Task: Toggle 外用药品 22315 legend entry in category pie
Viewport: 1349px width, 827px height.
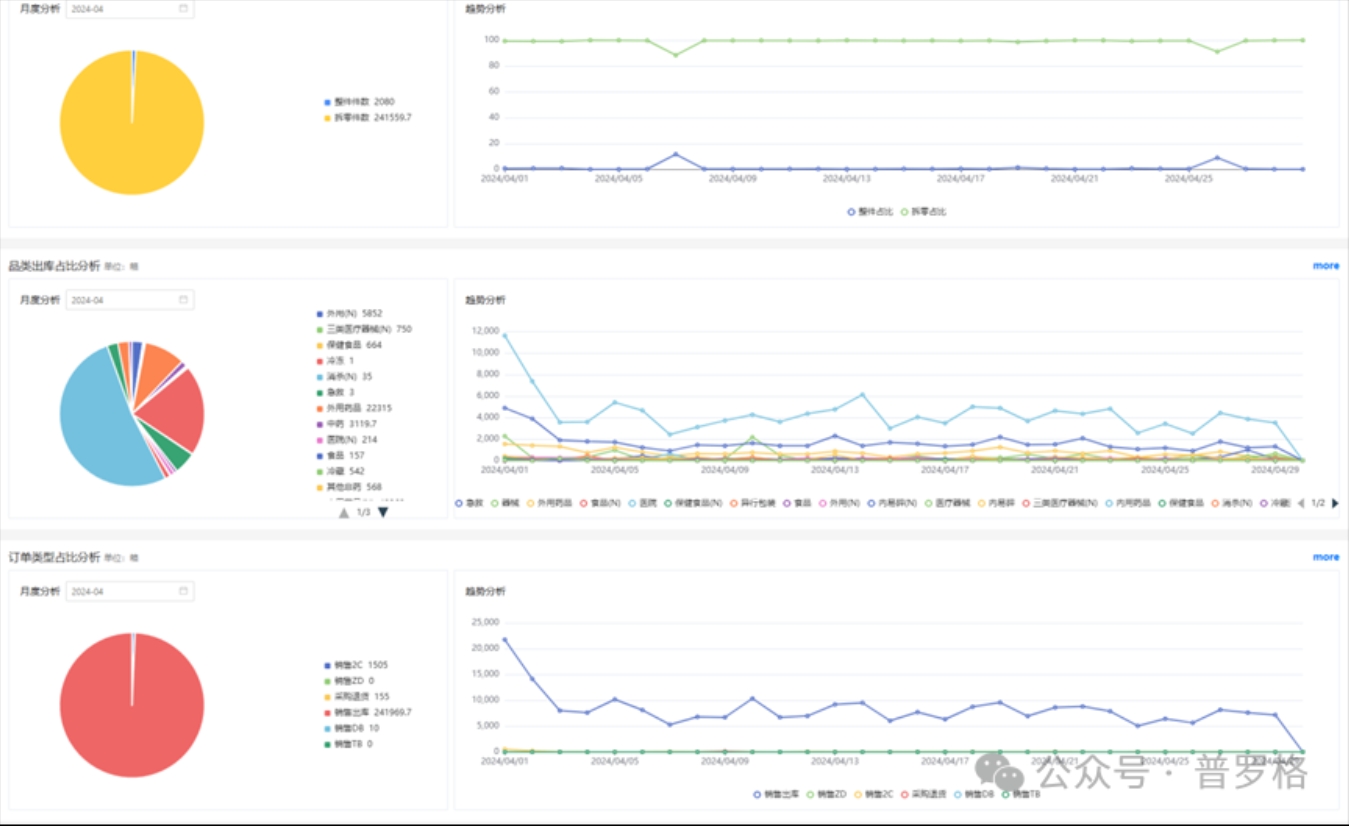Action: [x=360, y=408]
